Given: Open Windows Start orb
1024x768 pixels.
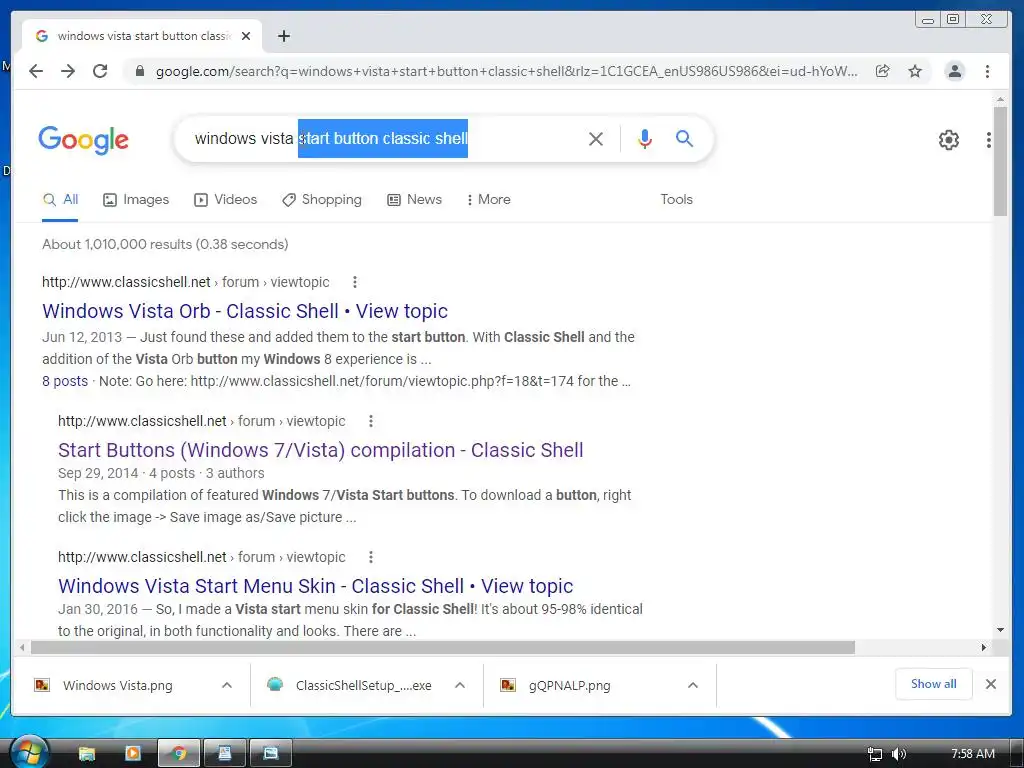Looking at the screenshot, I should [x=29, y=753].
